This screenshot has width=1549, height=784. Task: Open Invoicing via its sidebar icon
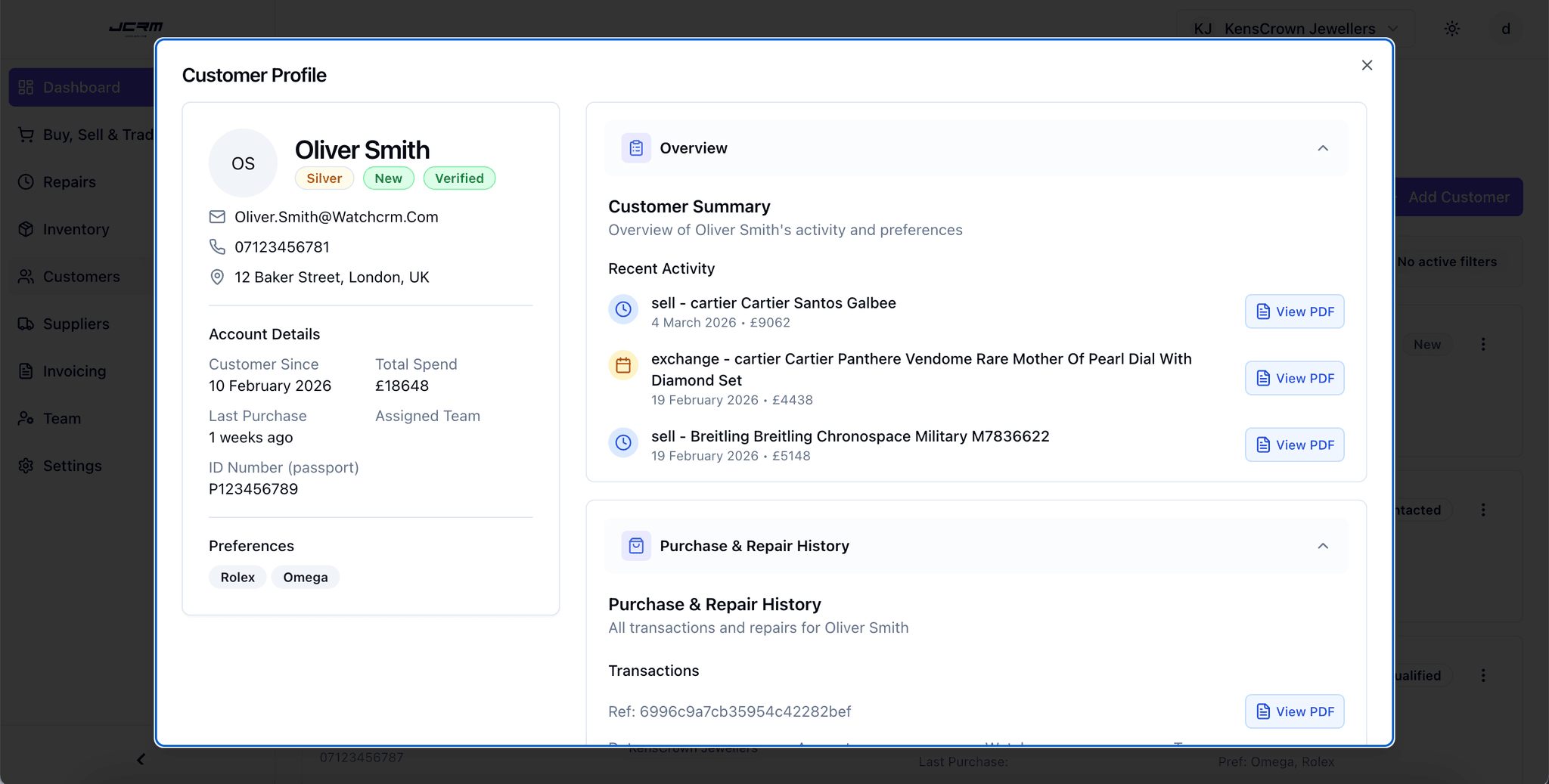(25, 370)
